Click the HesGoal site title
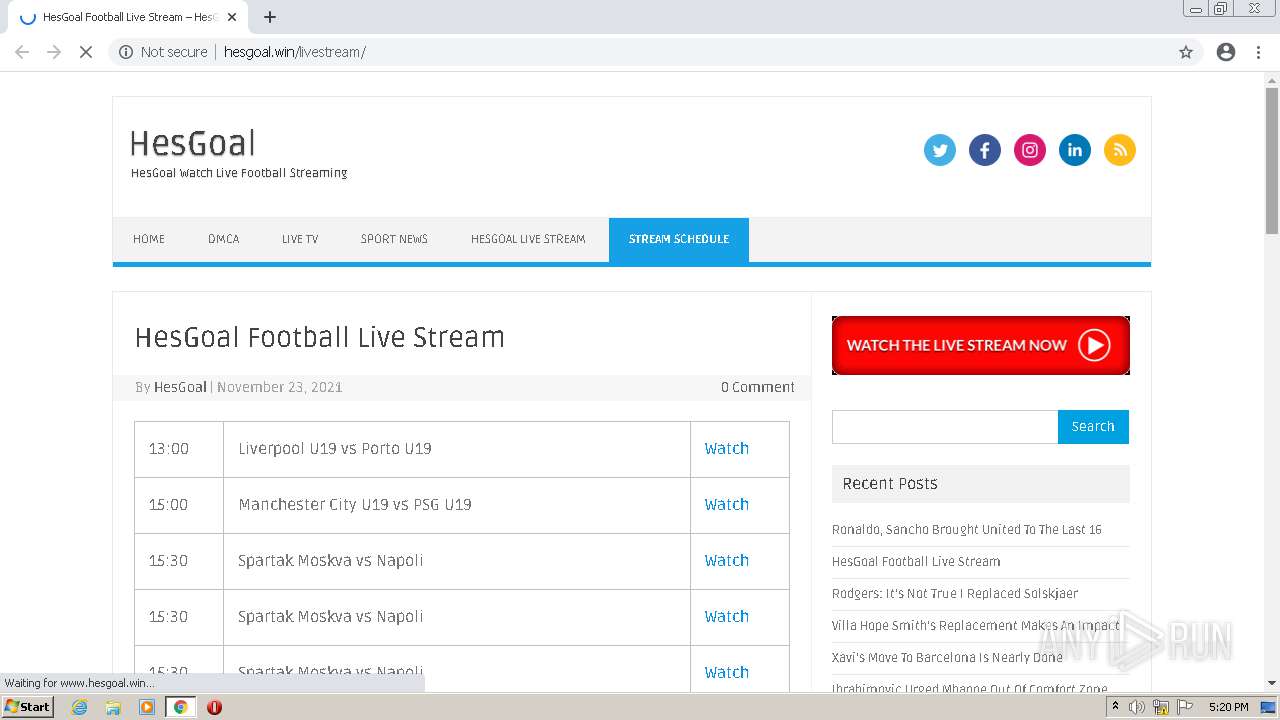This screenshot has width=1280, height=720. pyautogui.click(x=193, y=144)
